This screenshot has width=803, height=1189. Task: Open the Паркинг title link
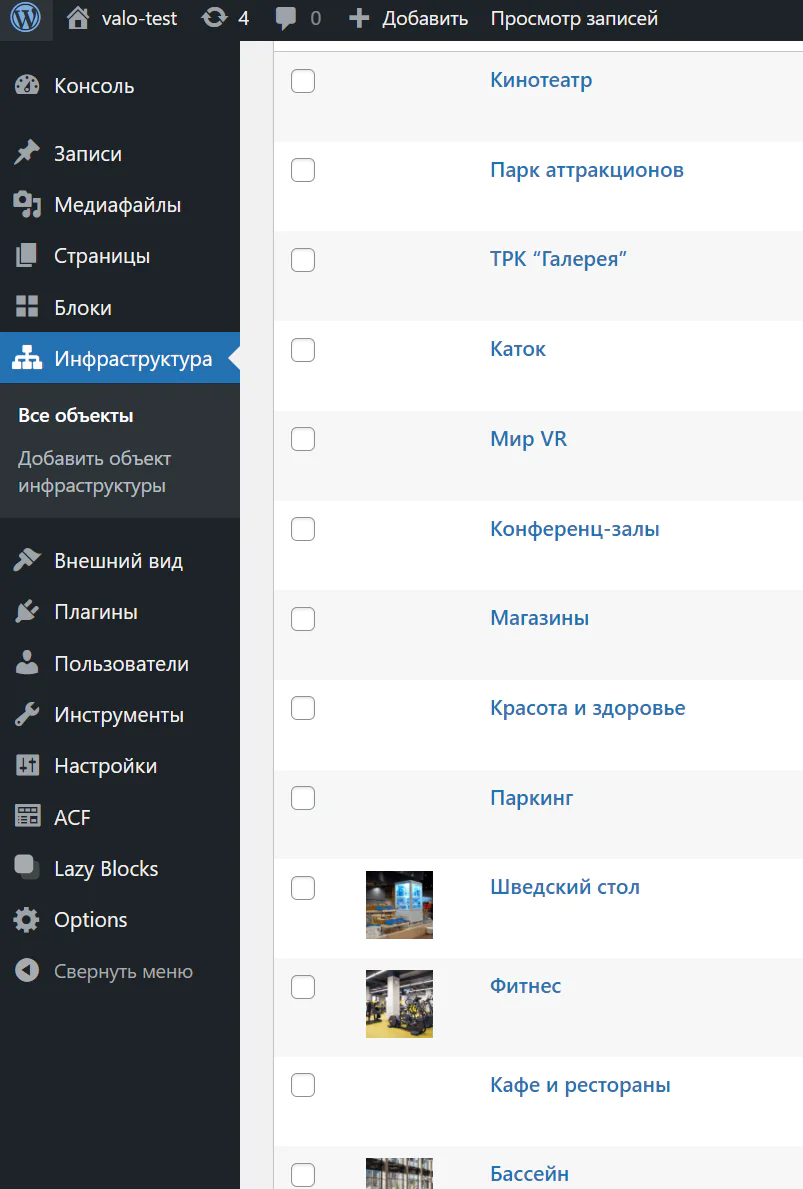[532, 798]
